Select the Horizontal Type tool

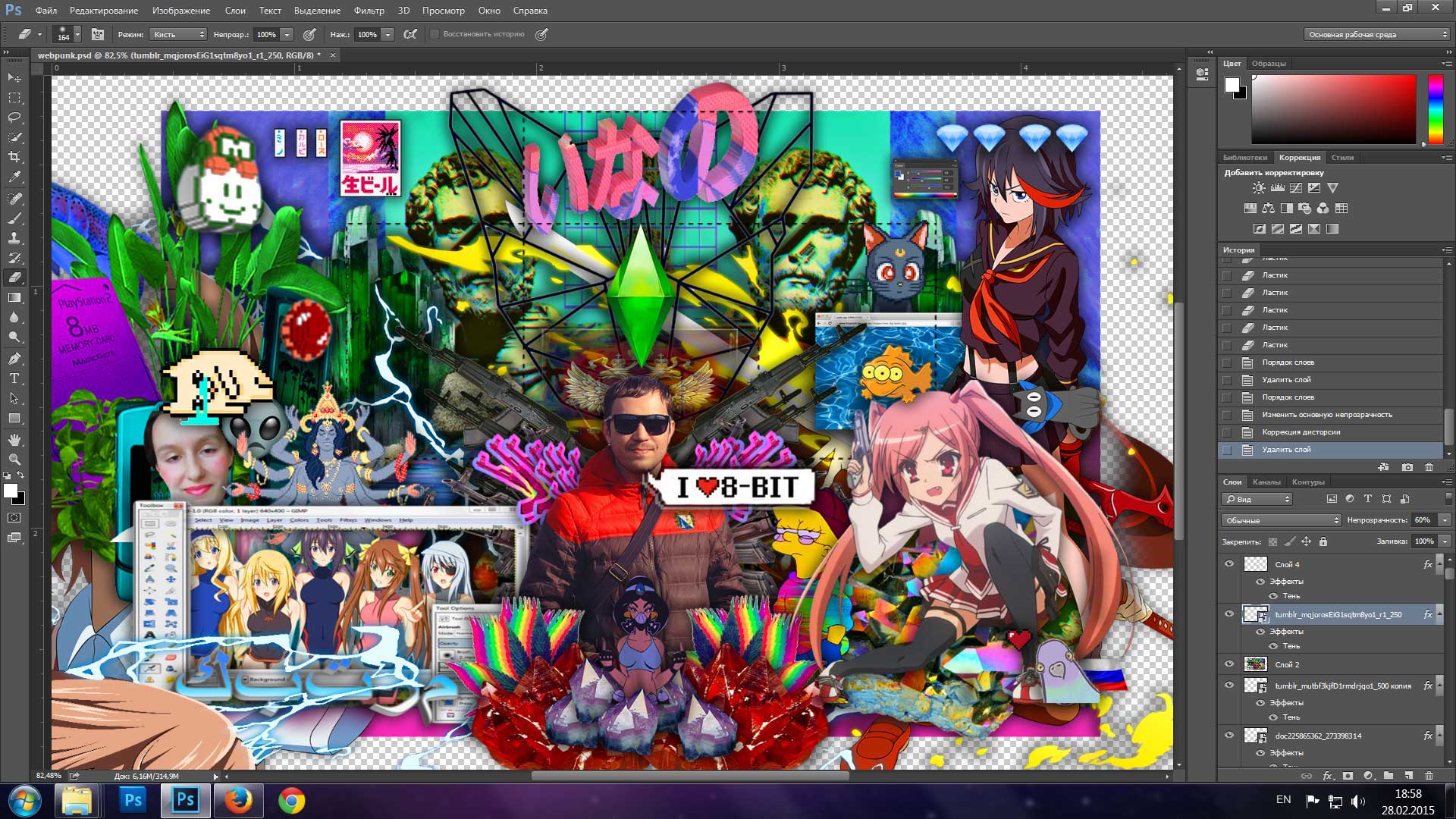pos(14,378)
